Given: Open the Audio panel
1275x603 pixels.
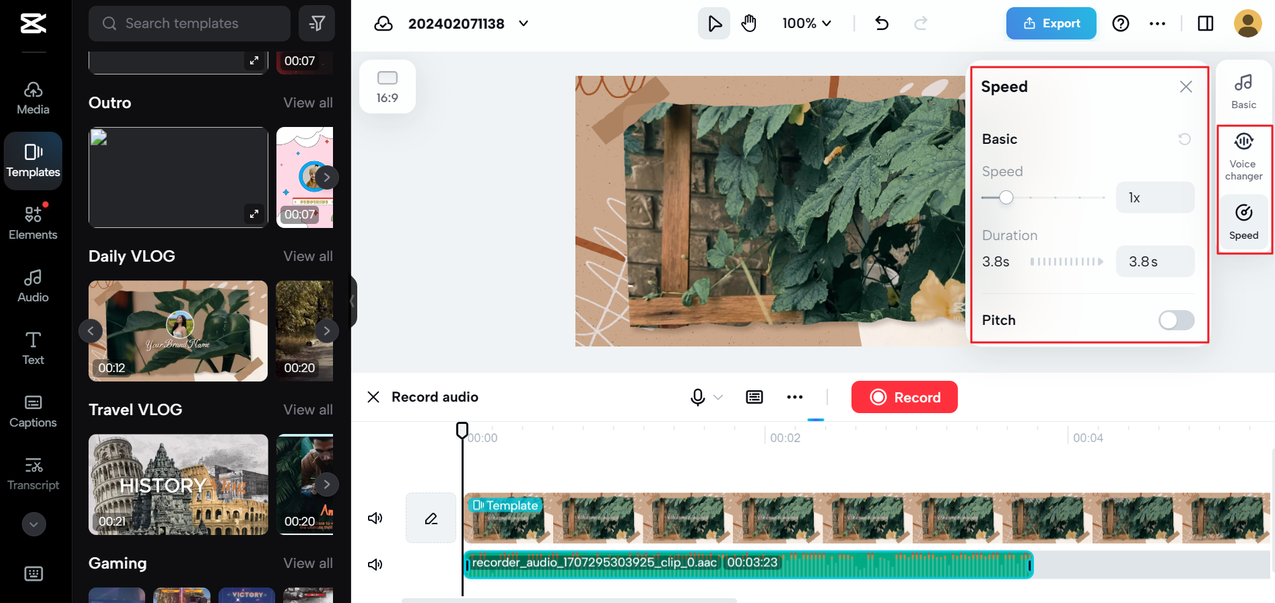Looking at the screenshot, I should coord(33,285).
